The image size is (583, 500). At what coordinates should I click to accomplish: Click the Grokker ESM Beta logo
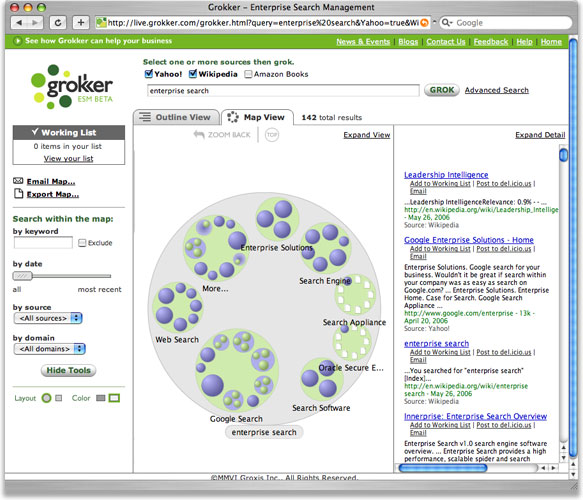point(71,86)
